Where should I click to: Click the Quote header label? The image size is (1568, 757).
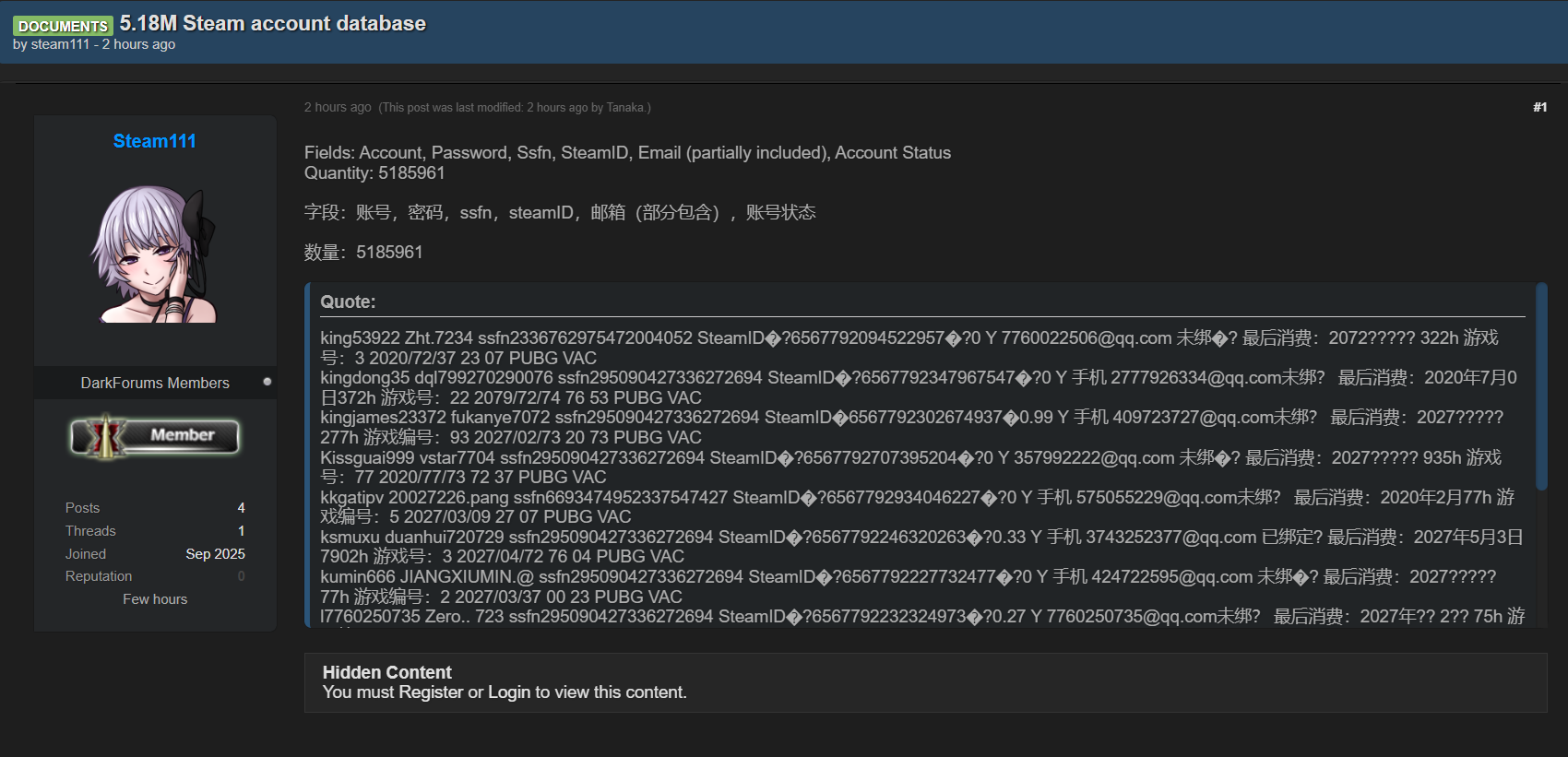[x=348, y=302]
